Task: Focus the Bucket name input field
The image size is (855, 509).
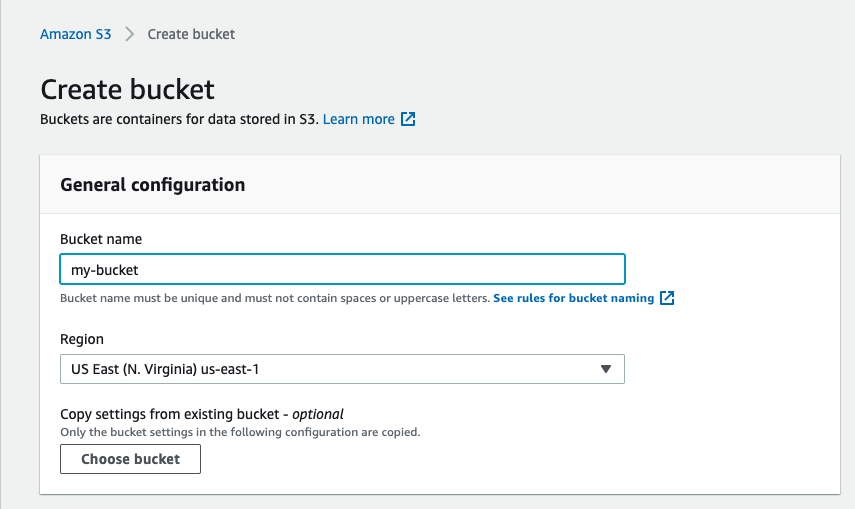Action: pos(342,269)
